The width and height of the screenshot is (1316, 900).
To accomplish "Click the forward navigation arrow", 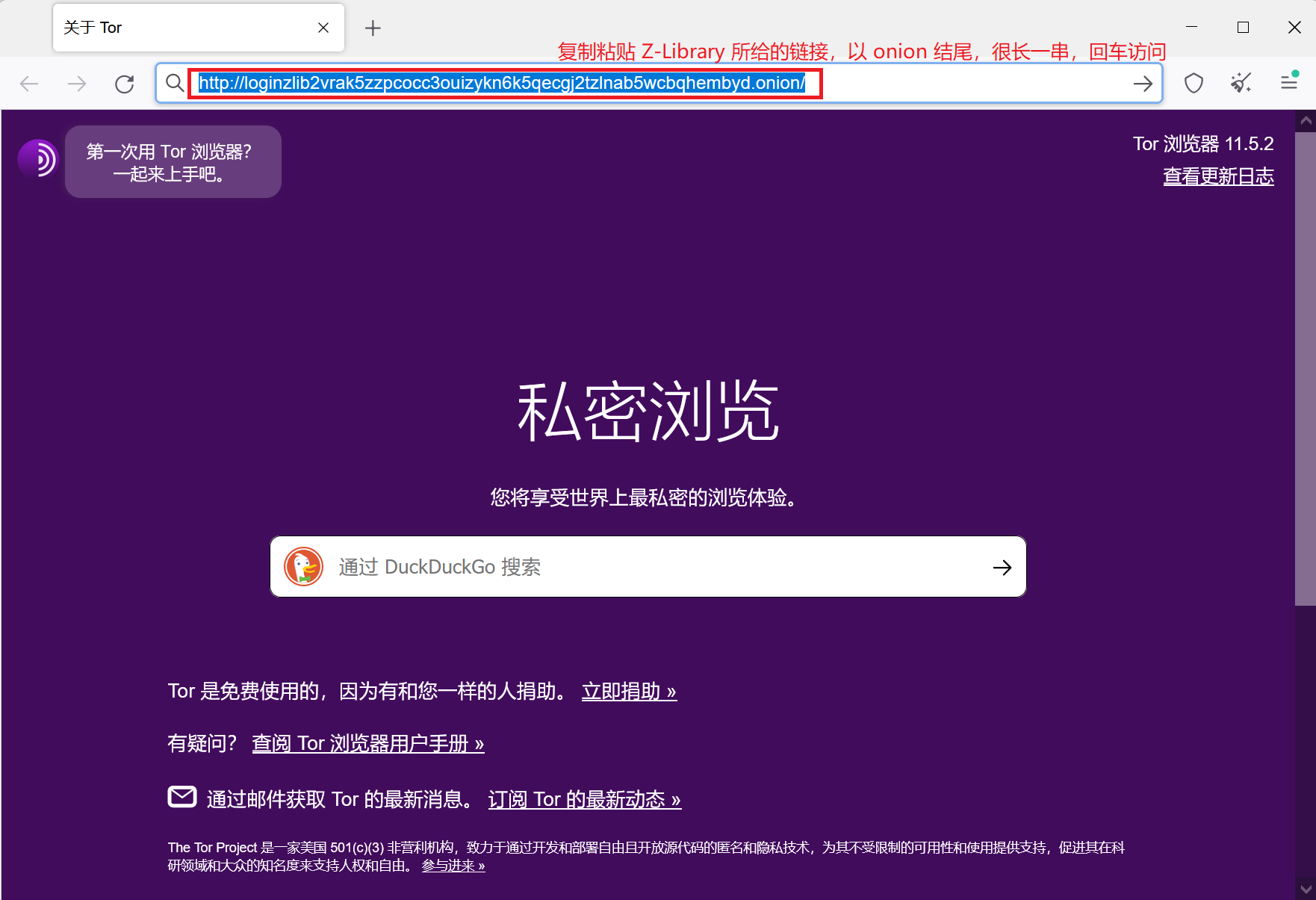I will tap(77, 84).
